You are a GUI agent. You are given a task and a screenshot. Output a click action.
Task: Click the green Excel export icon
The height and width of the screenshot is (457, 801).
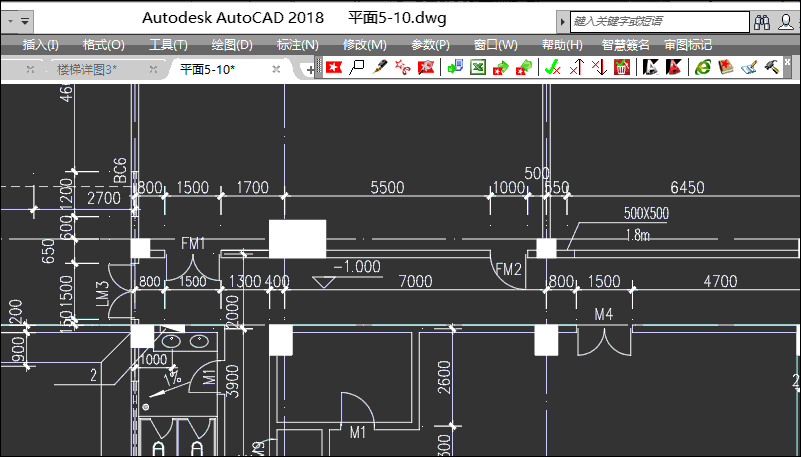[478, 67]
